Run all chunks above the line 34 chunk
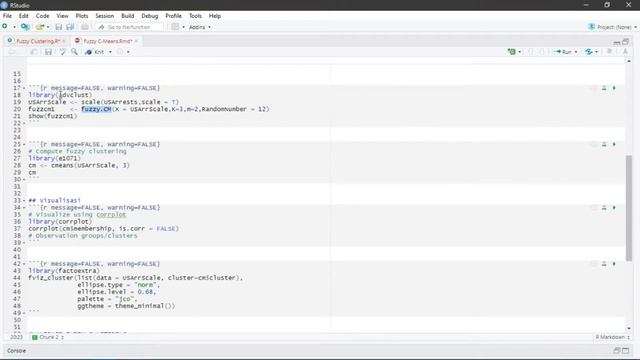The height and width of the screenshot is (360, 640). click(604, 208)
